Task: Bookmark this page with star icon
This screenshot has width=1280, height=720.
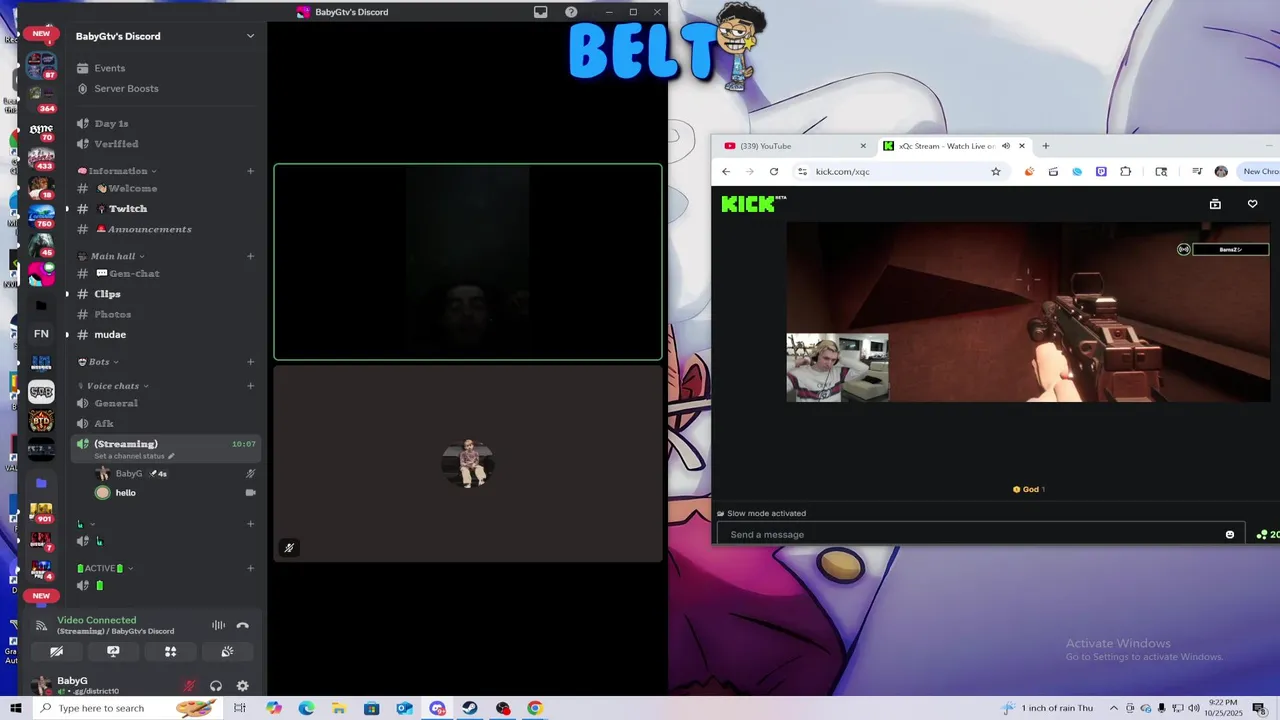Action: (996, 171)
